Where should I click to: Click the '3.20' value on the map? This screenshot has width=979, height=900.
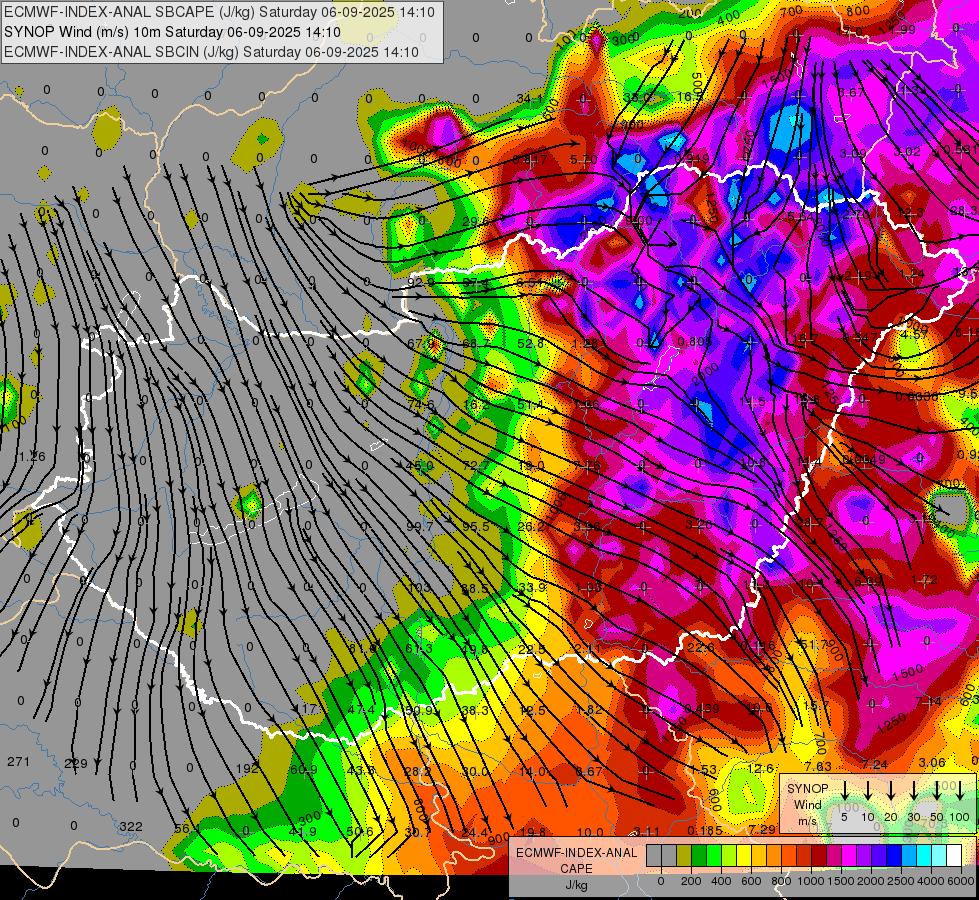pyautogui.click(x=699, y=525)
